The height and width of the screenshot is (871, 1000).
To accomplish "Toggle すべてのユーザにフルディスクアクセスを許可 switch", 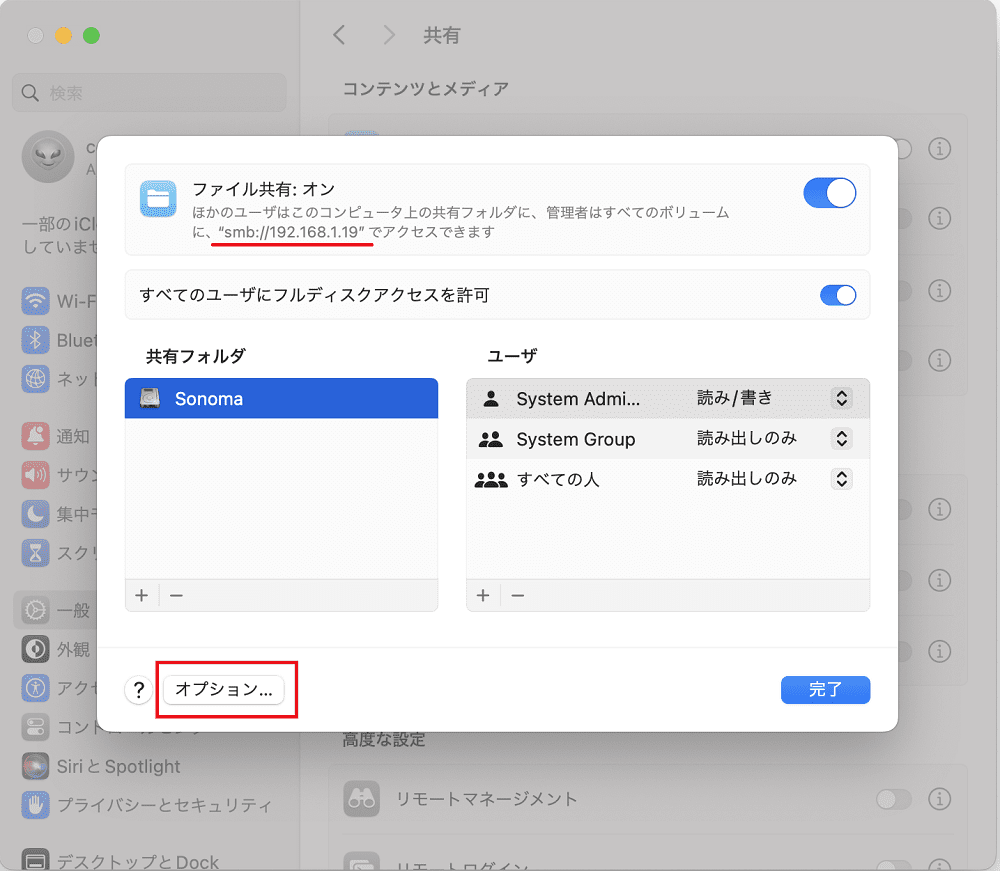I will (837, 295).
